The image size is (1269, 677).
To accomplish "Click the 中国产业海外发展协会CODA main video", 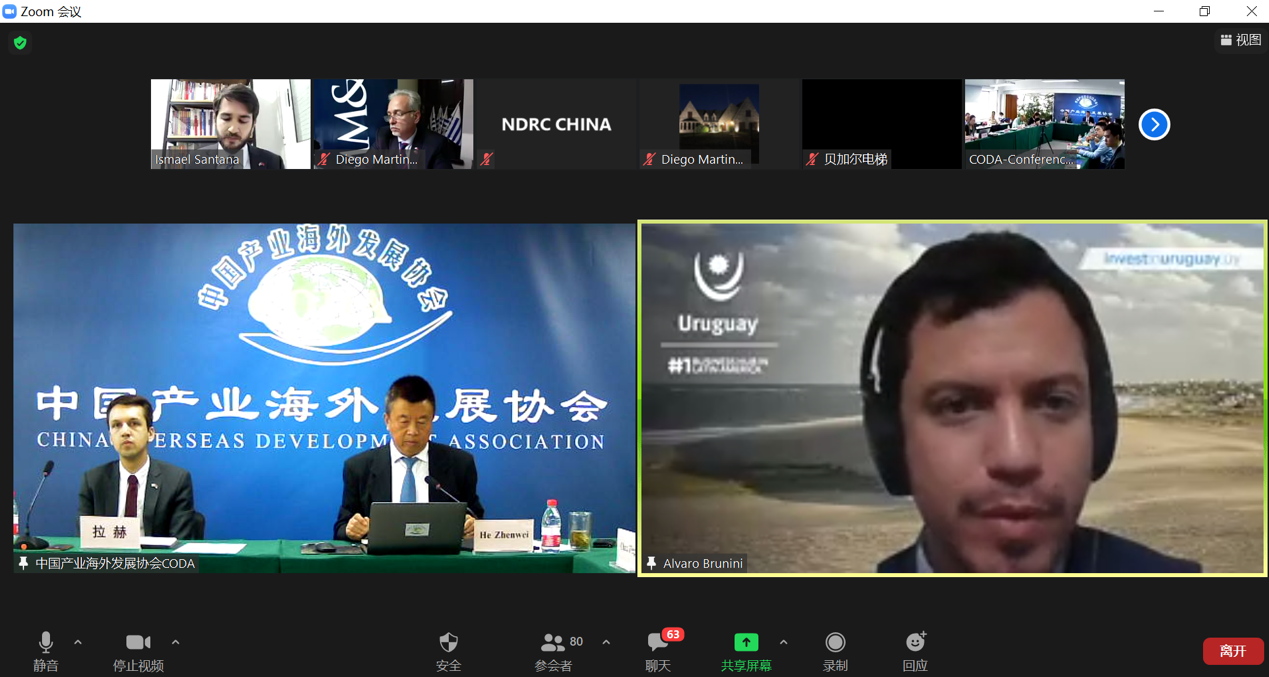I will (324, 398).
